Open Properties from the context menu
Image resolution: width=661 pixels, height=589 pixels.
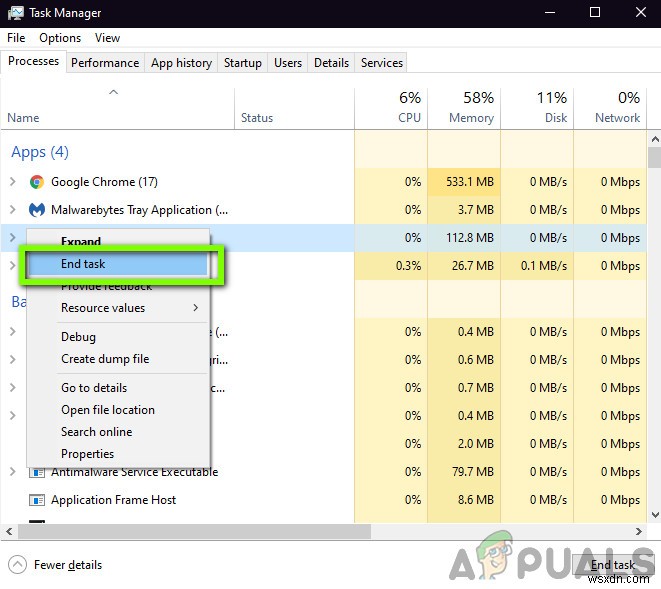tap(118, 454)
